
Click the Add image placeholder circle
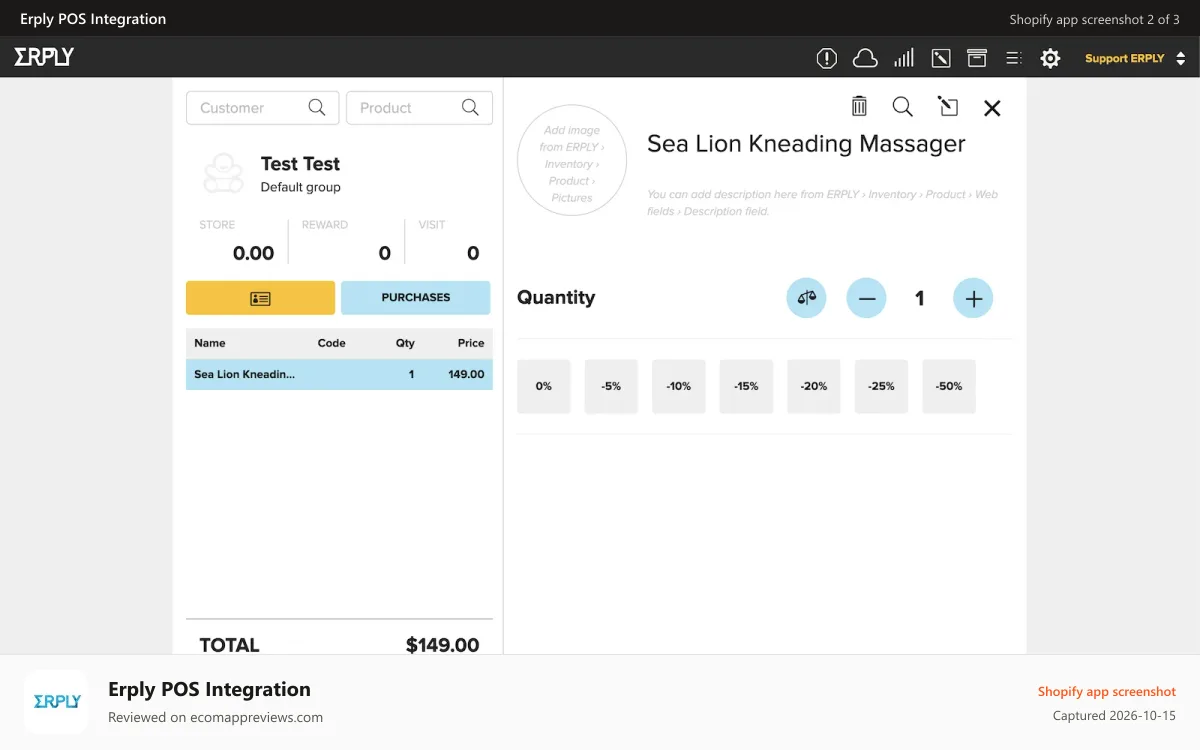click(572, 160)
